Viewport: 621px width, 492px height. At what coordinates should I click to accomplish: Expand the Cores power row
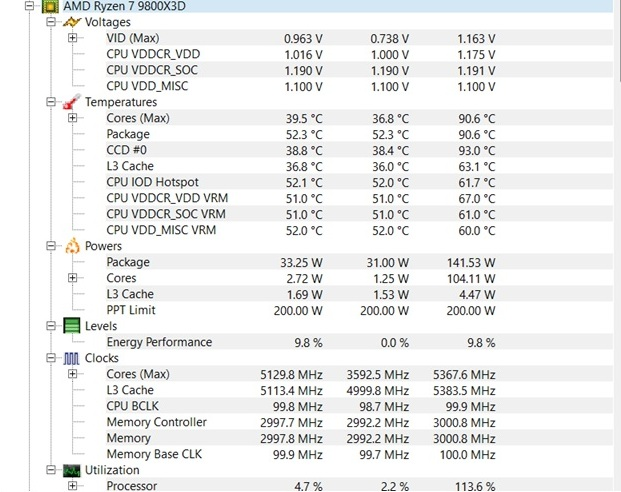pos(72,278)
